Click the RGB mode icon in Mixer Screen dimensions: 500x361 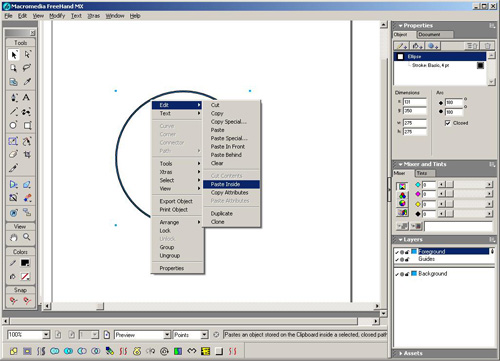[x=402, y=195]
